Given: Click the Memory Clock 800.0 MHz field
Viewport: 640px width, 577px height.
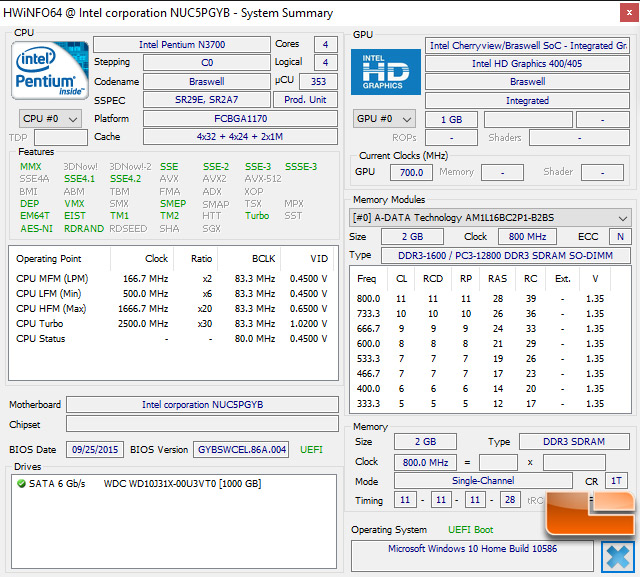Looking at the screenshot, I should [x=425, y=463].
